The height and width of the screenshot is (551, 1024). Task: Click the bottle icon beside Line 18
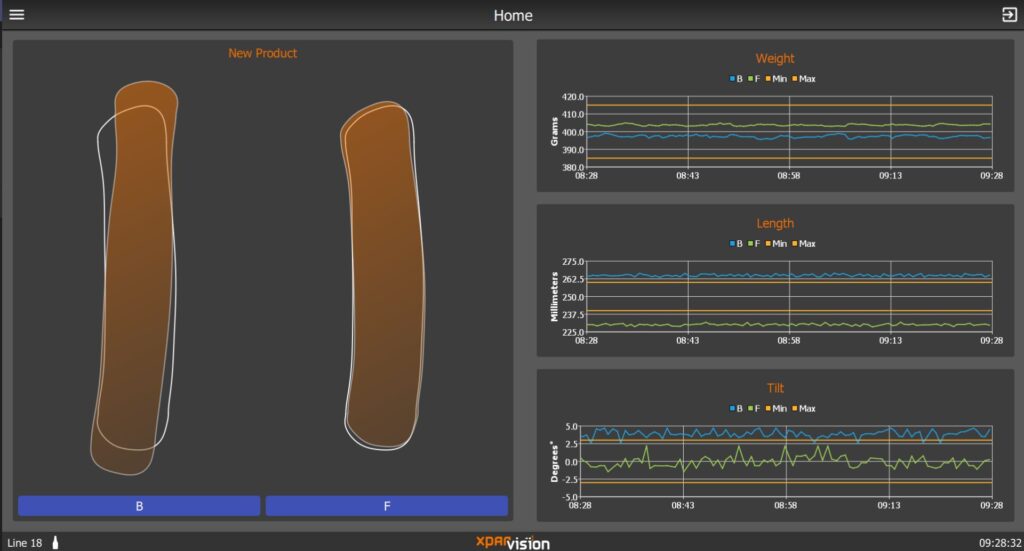coord(55,543)
